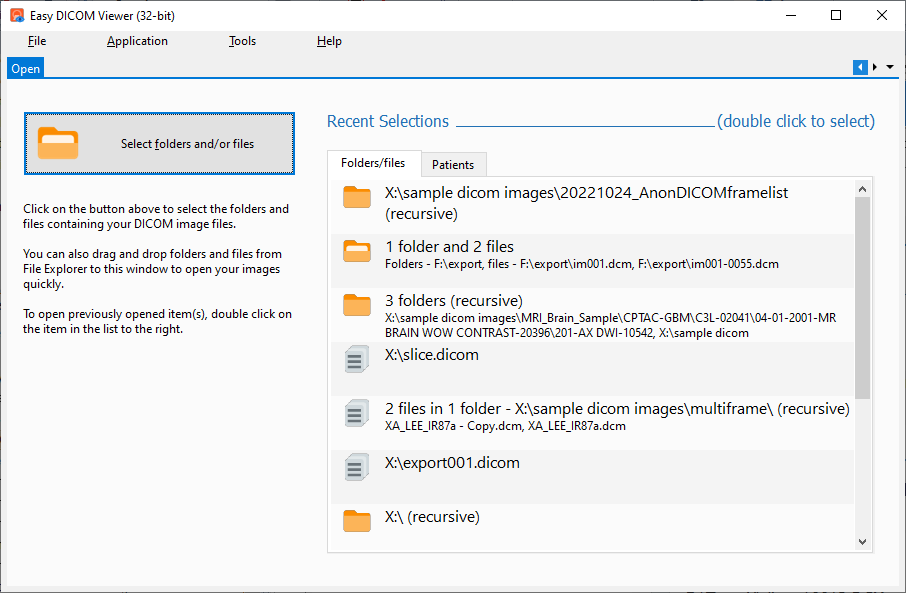906x593 pixels.
Task: Click folder icon next to '3 folders (recursive)'
Action: [357, 305]
